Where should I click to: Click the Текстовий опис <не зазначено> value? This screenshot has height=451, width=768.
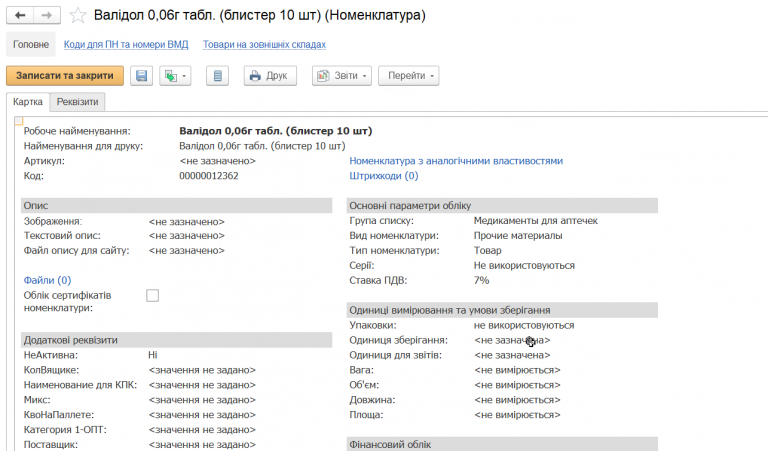[187, 236]
